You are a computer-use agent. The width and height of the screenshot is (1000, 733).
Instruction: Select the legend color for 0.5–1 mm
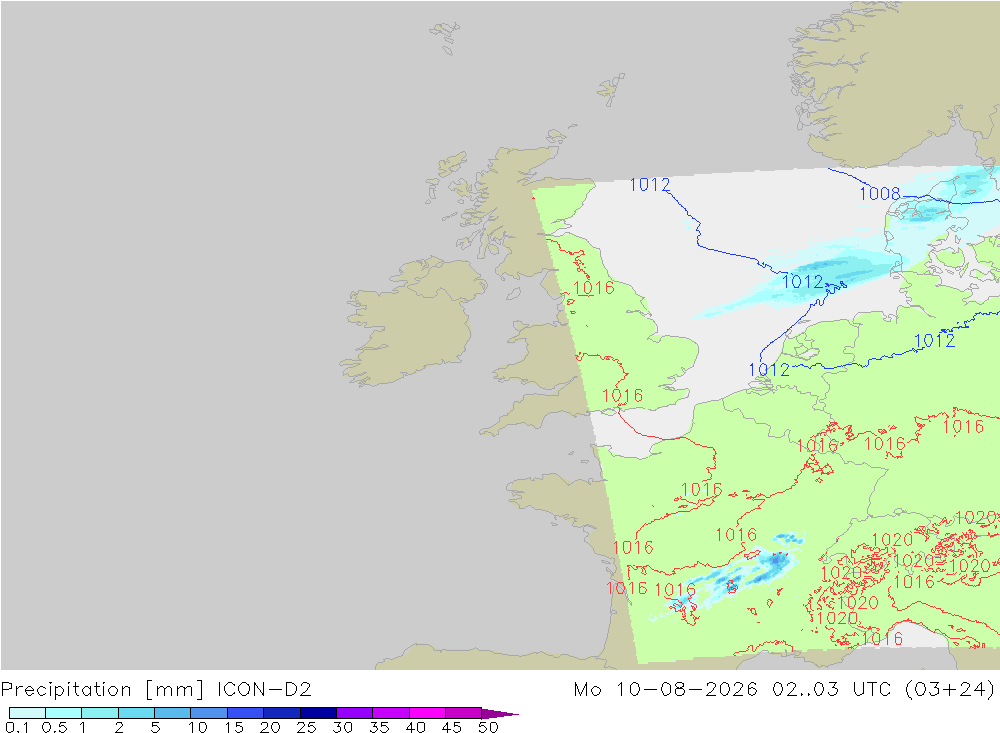click(x=63, y=713)
